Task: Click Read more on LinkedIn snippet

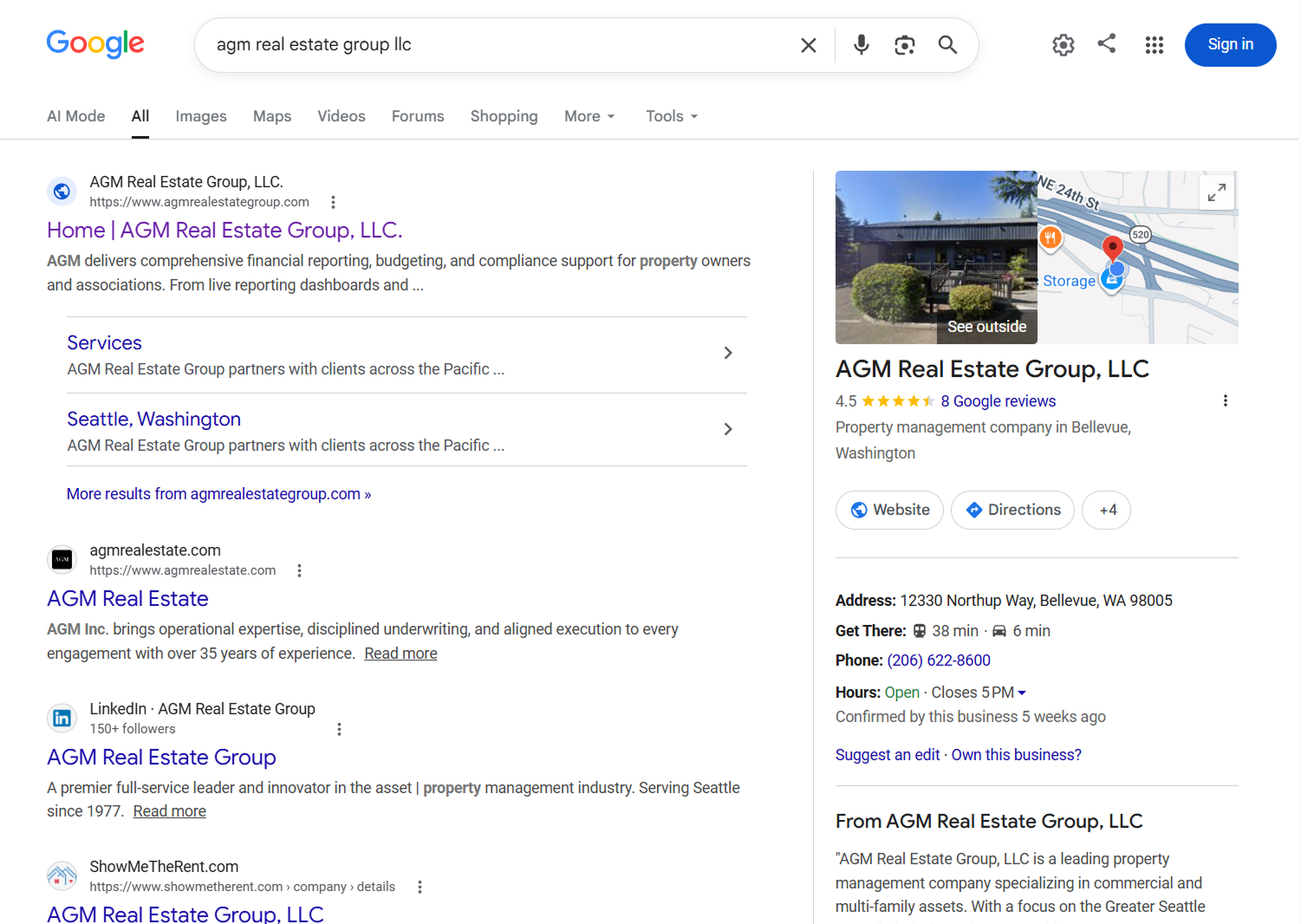Action: (170, 811)
